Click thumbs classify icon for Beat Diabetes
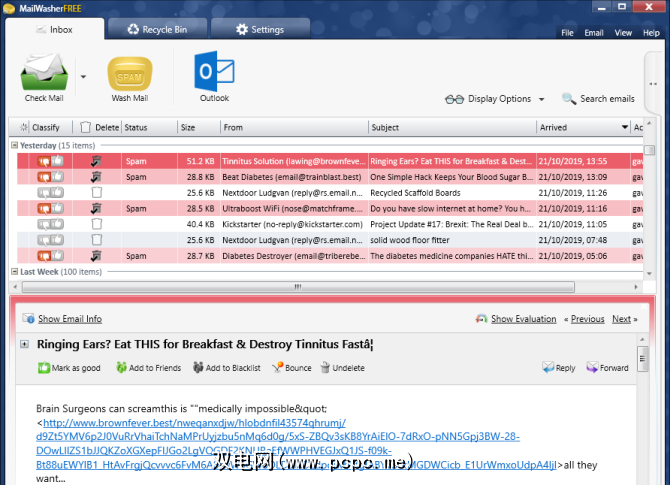670x485 pixels. pyautogui.click(x=50, y=177)
